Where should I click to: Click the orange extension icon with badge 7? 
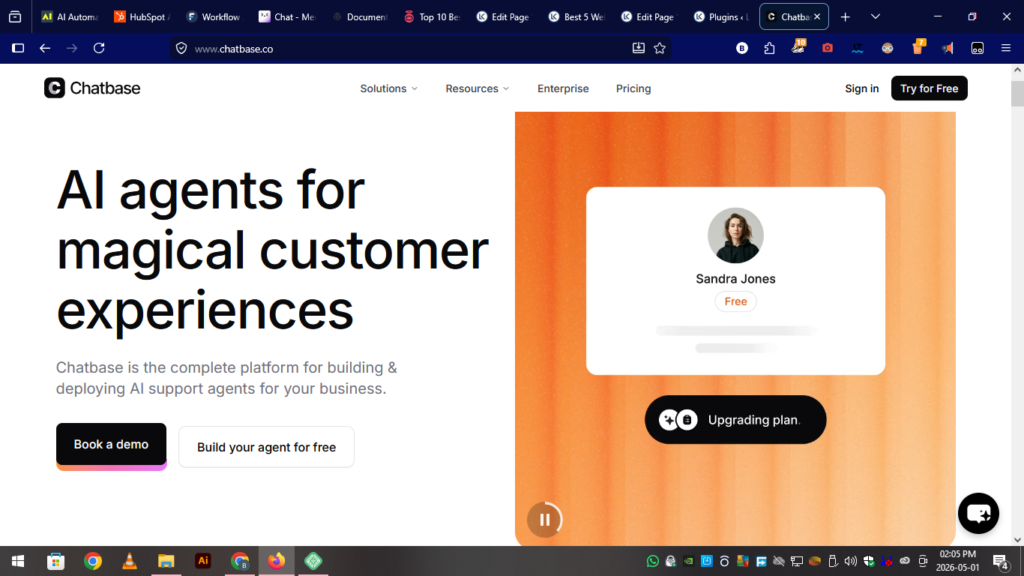tap(918, 47)
